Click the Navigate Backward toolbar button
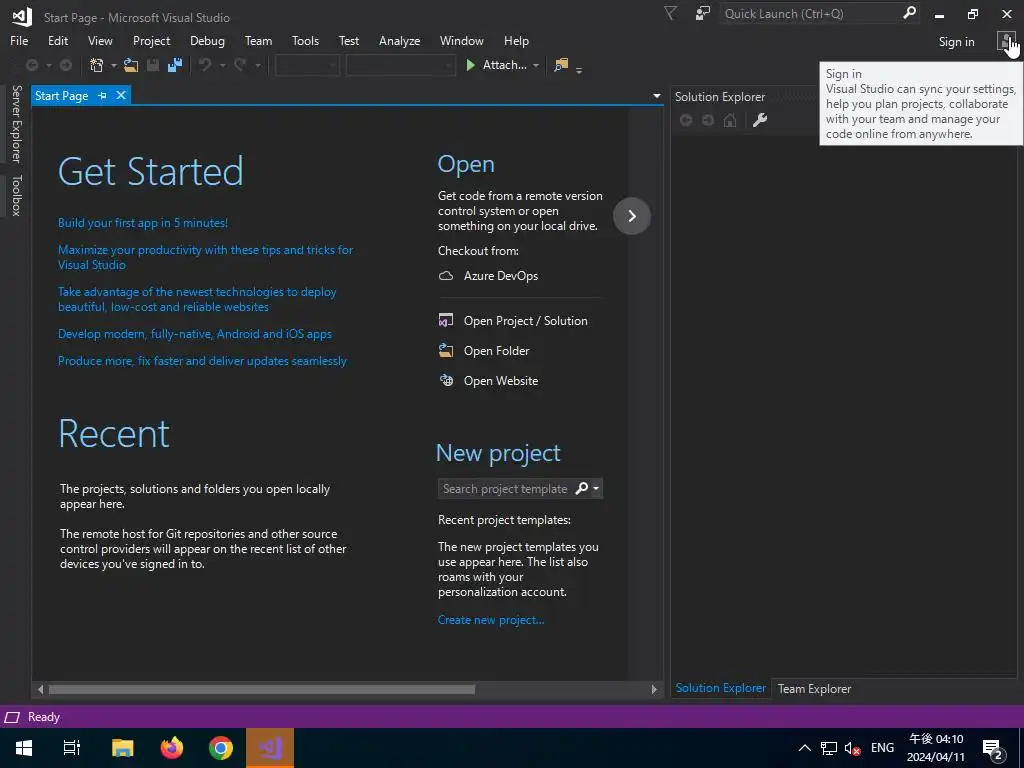The height and width of the screenshot is (768, 1024). tap(31, 65)
